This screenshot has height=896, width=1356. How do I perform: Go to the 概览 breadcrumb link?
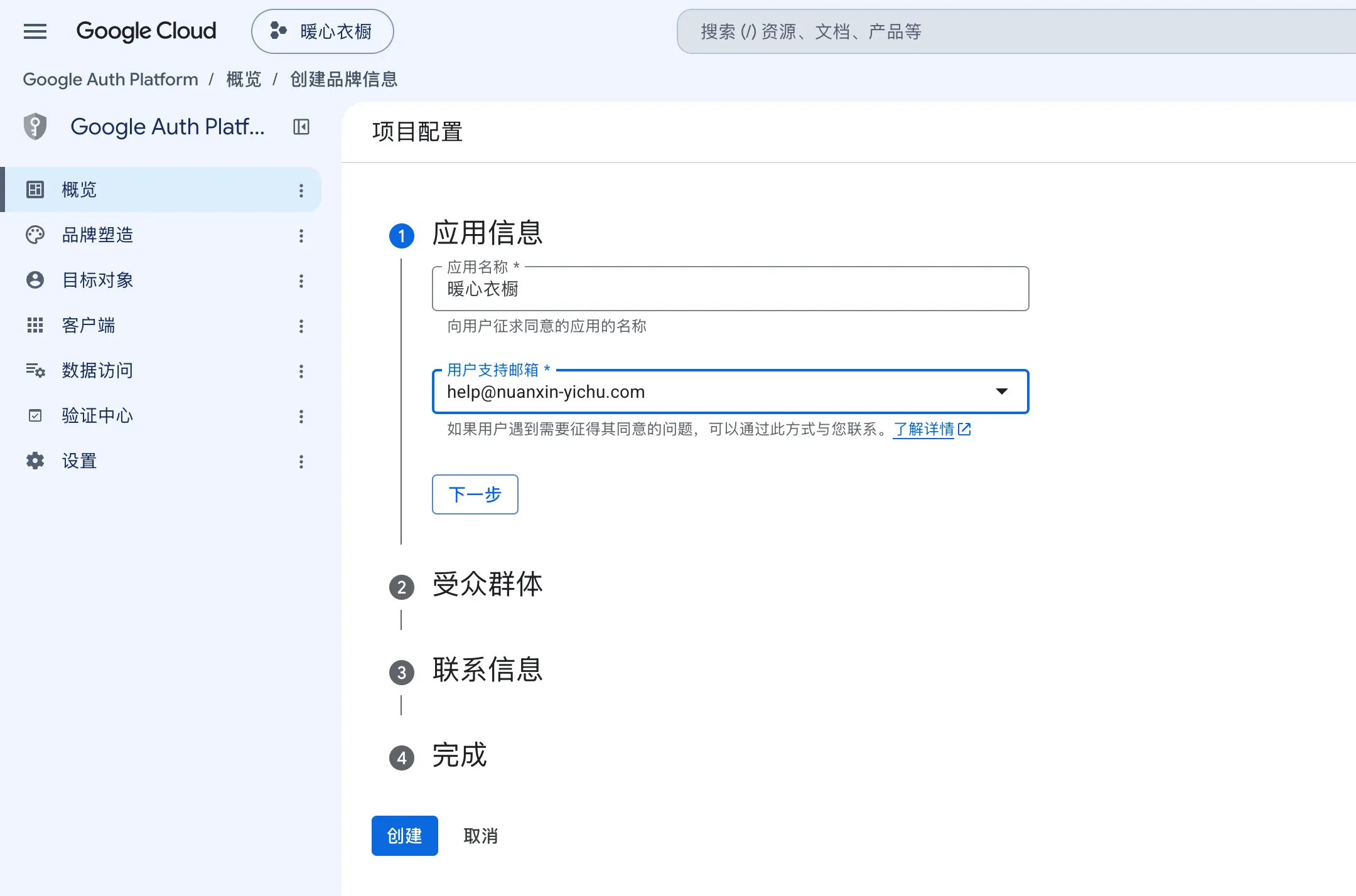[244, 80]
